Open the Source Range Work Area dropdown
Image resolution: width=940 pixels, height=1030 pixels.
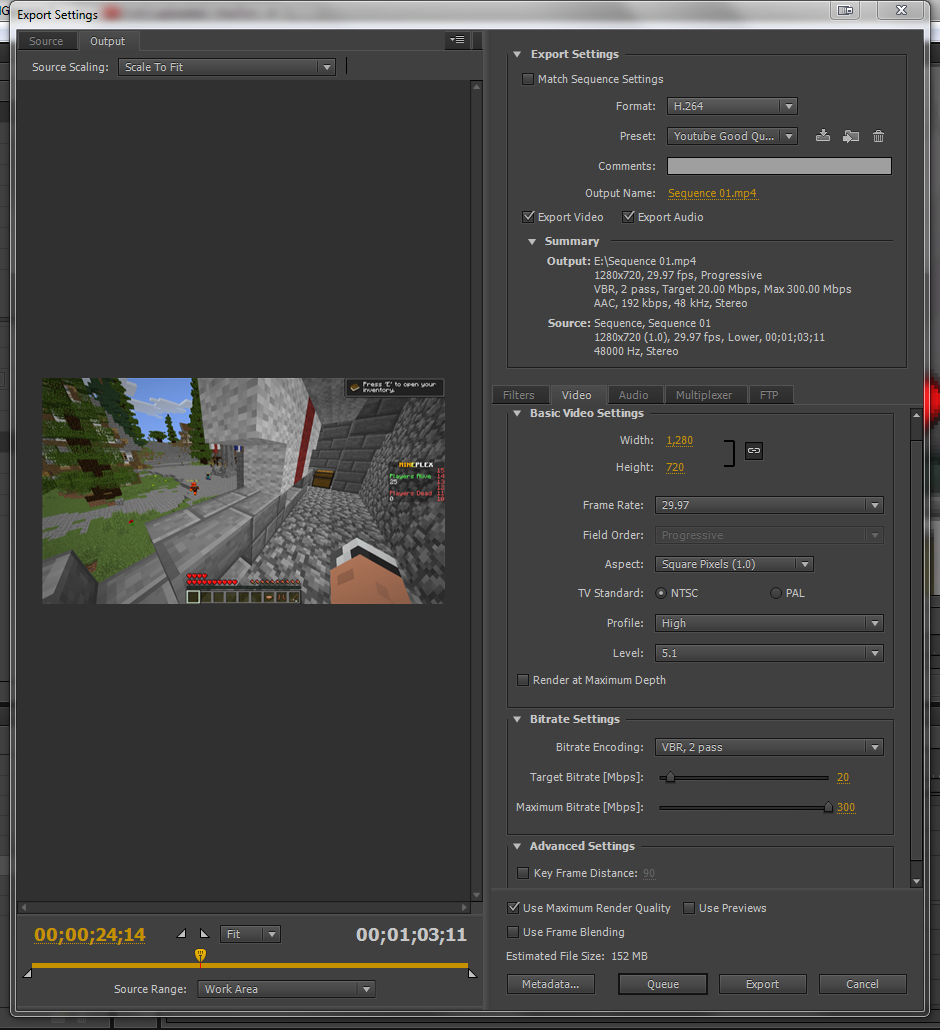coord(286,989)
